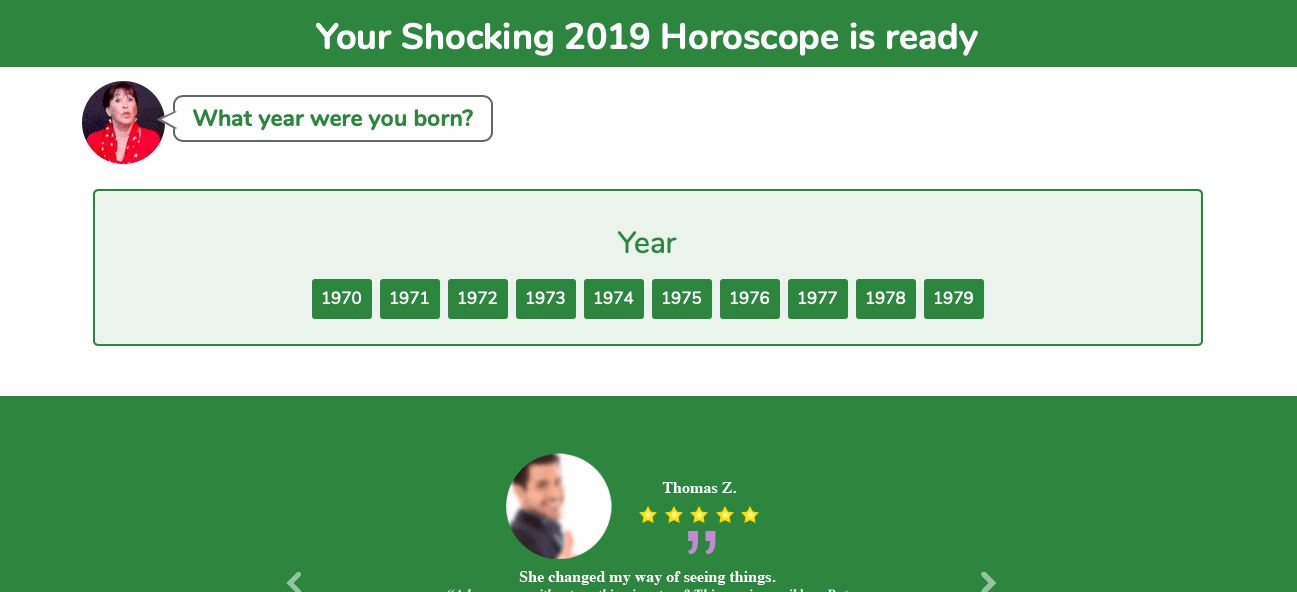Select birth year 1978
The image size is (1297, 592).
tap(886, 299)
